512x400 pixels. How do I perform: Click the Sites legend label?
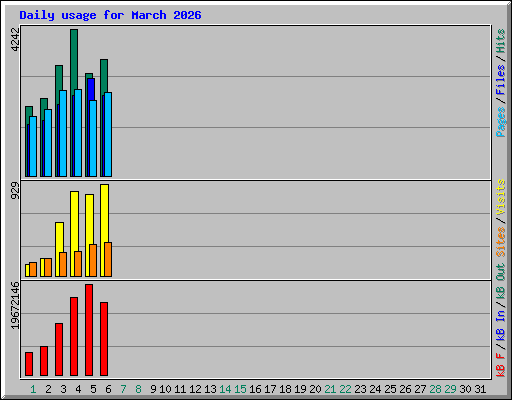point(500,242)
